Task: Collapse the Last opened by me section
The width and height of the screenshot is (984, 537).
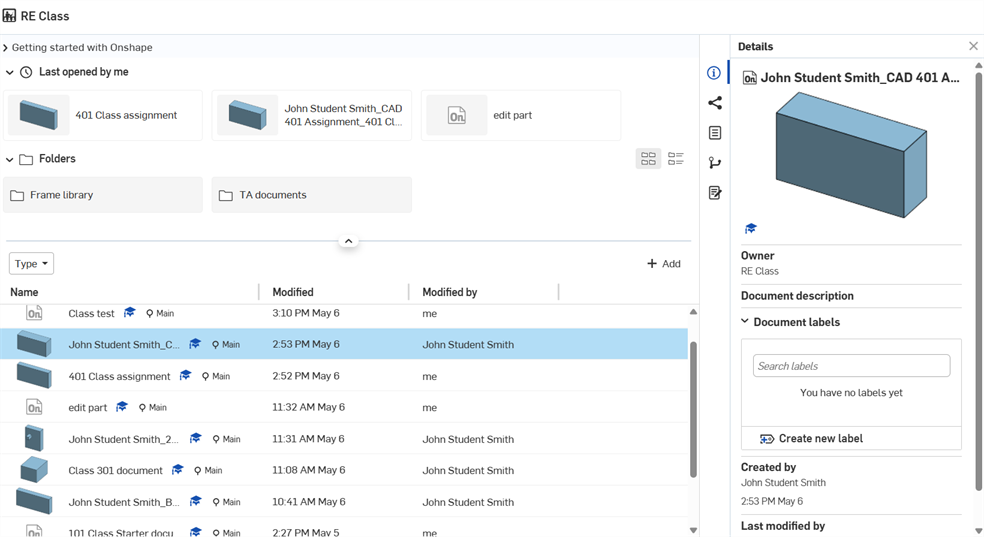Action: point(10,72)
